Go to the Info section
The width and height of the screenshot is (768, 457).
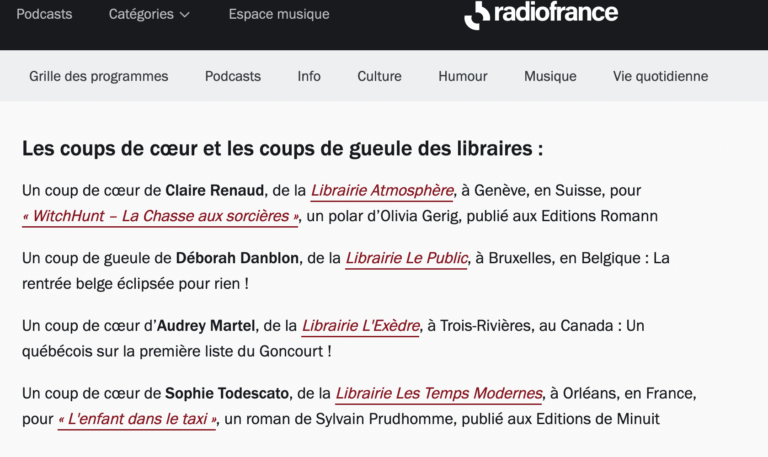[309, 76]
